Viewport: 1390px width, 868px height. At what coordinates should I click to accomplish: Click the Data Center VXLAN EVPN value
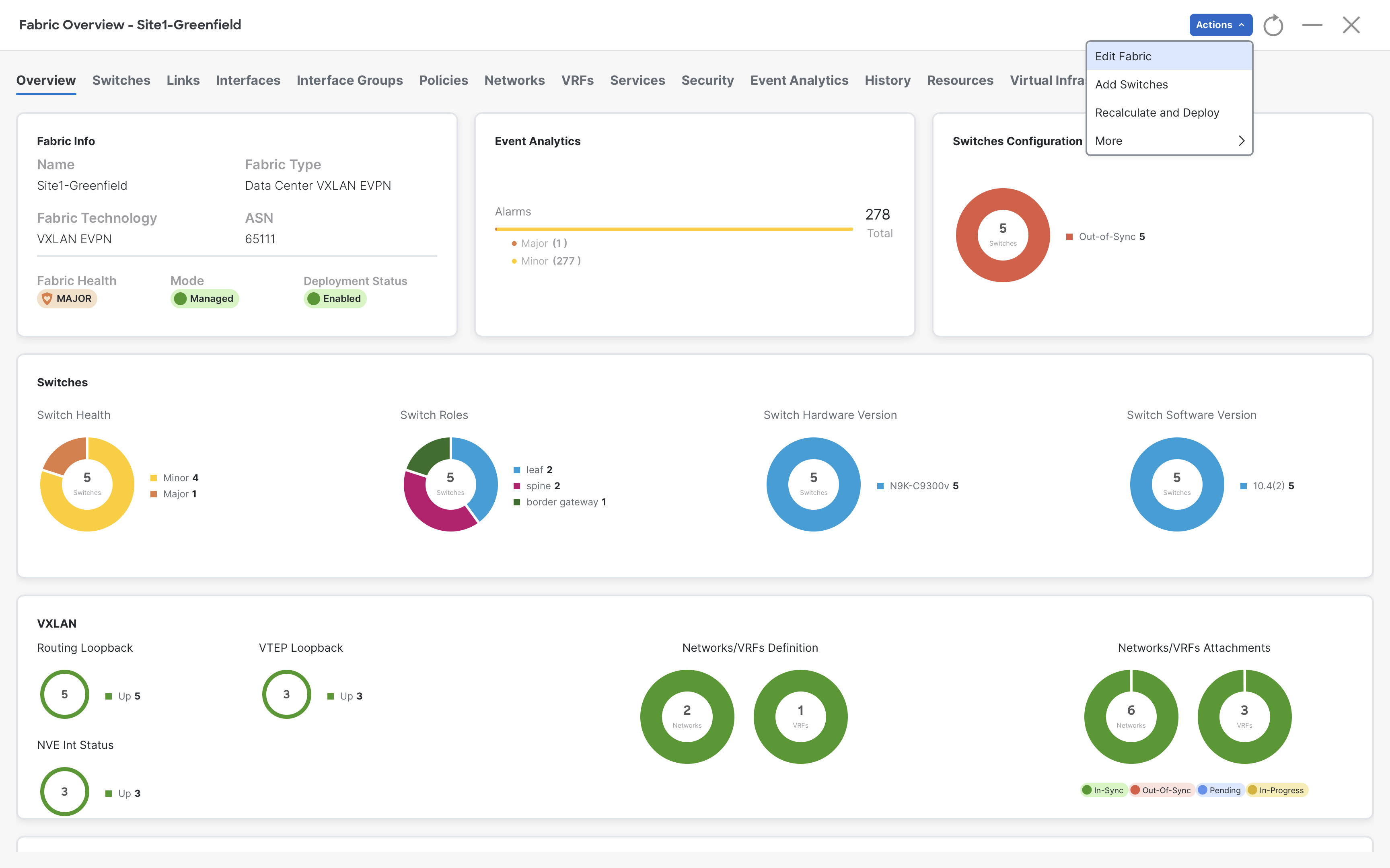(318, 185)
